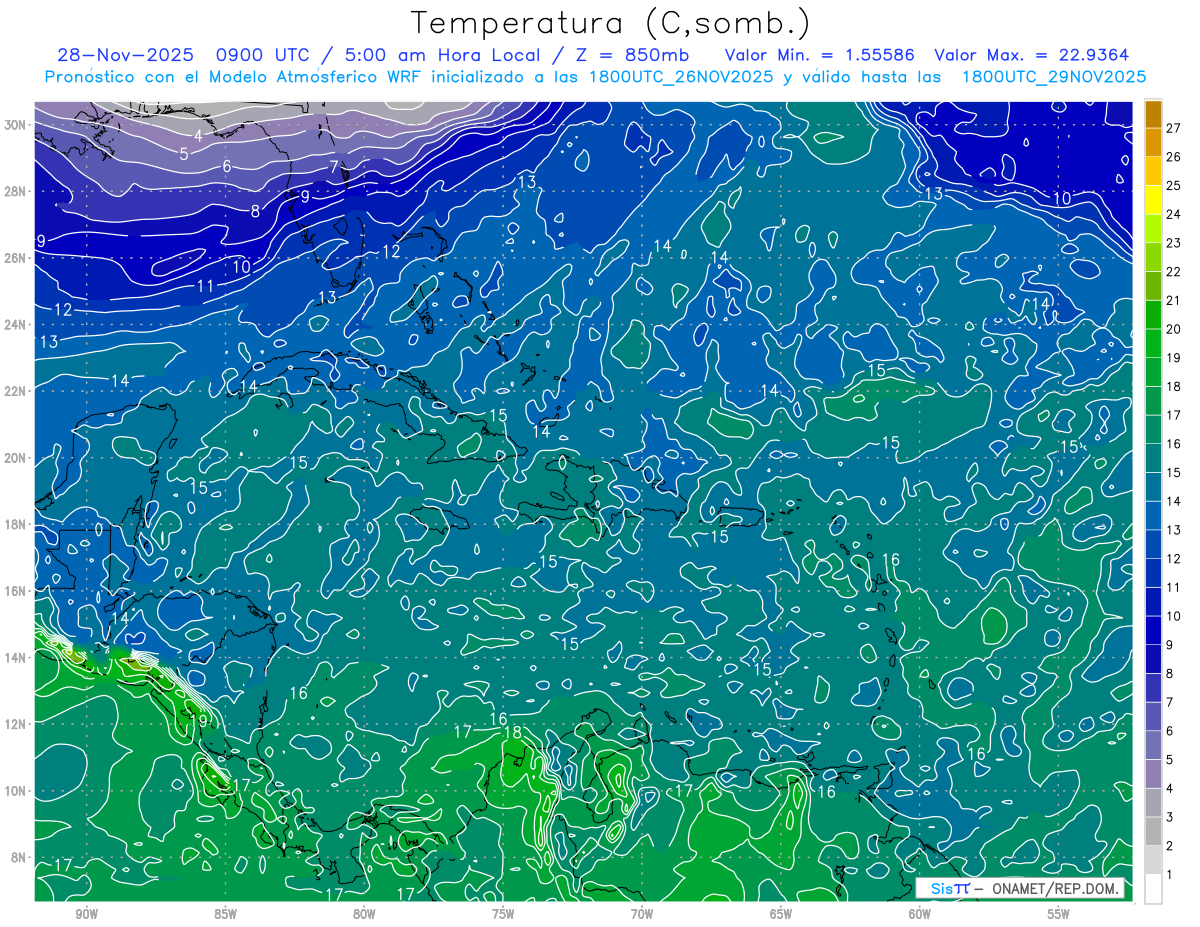The image size is (1200, 927).
Task: Click the '75W' longitude axis label
Action: 503,914
